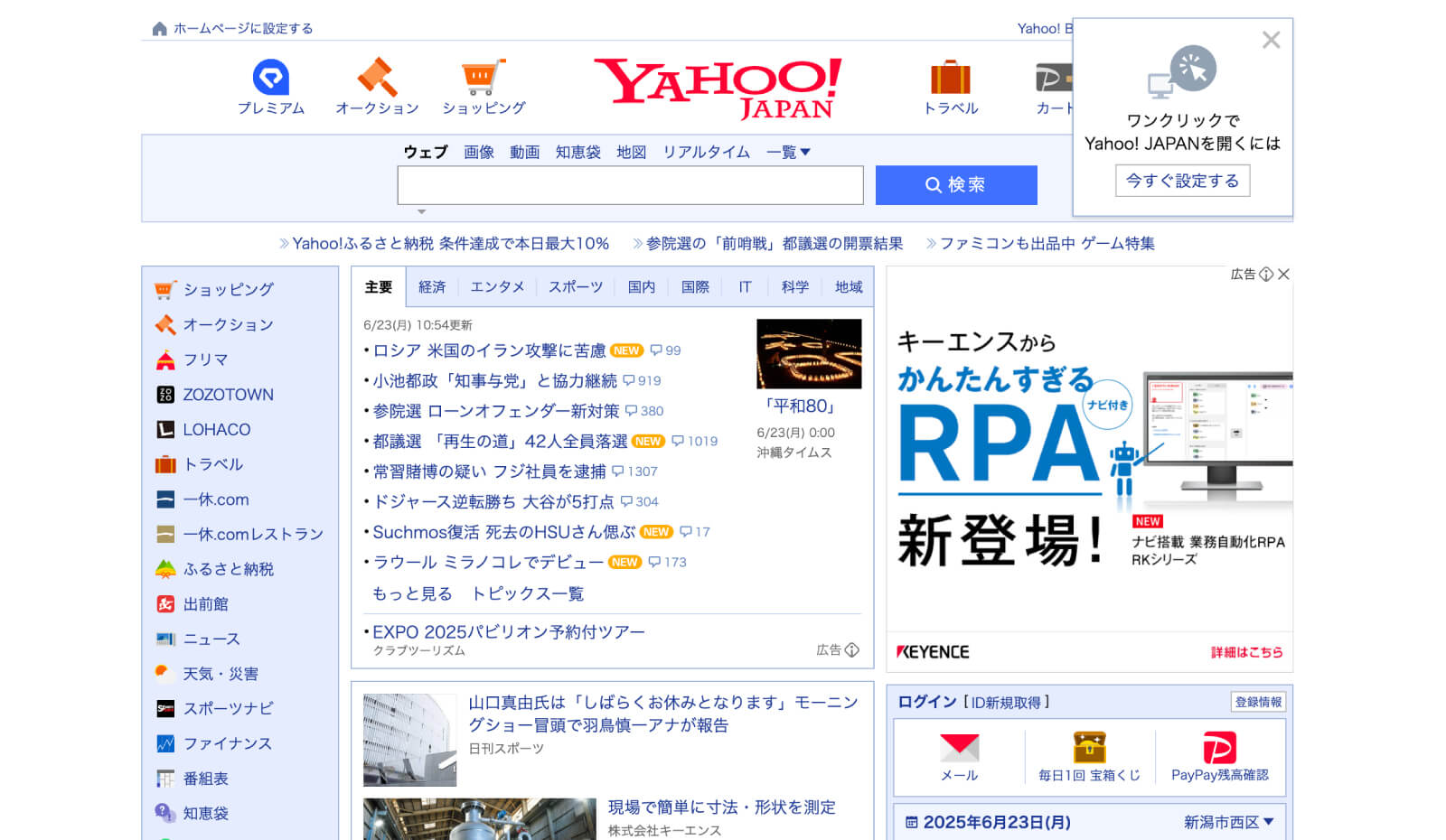Screen dimensions: 1446x840
Task: Open the 山口真由 article building thumbnail
Action: [x=409, y=740]
